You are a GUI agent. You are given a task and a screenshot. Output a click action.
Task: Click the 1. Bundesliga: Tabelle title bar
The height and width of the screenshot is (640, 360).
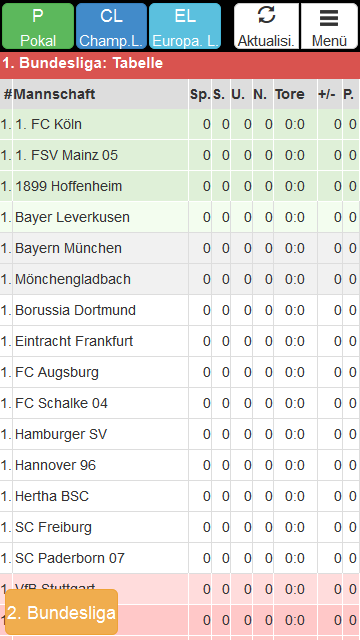click(x=180, y=64)
